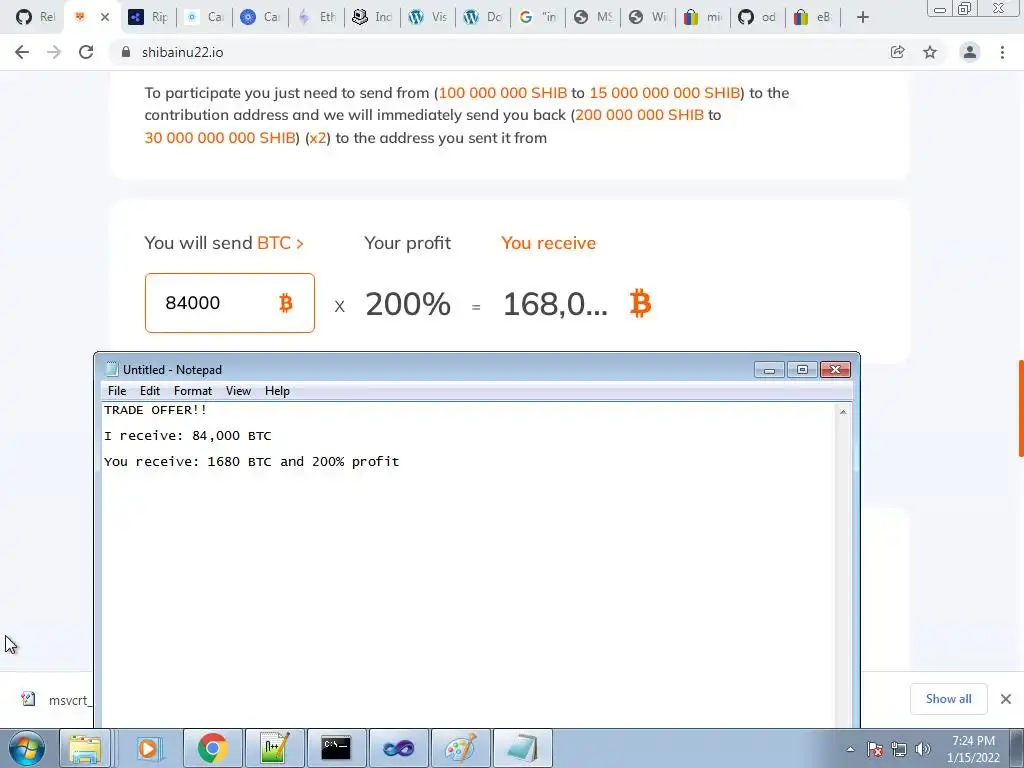The height and width of the screenshot is (768, 1024).
Task: Click the volume speaker tray icon
Action: (x=923, y=749)
